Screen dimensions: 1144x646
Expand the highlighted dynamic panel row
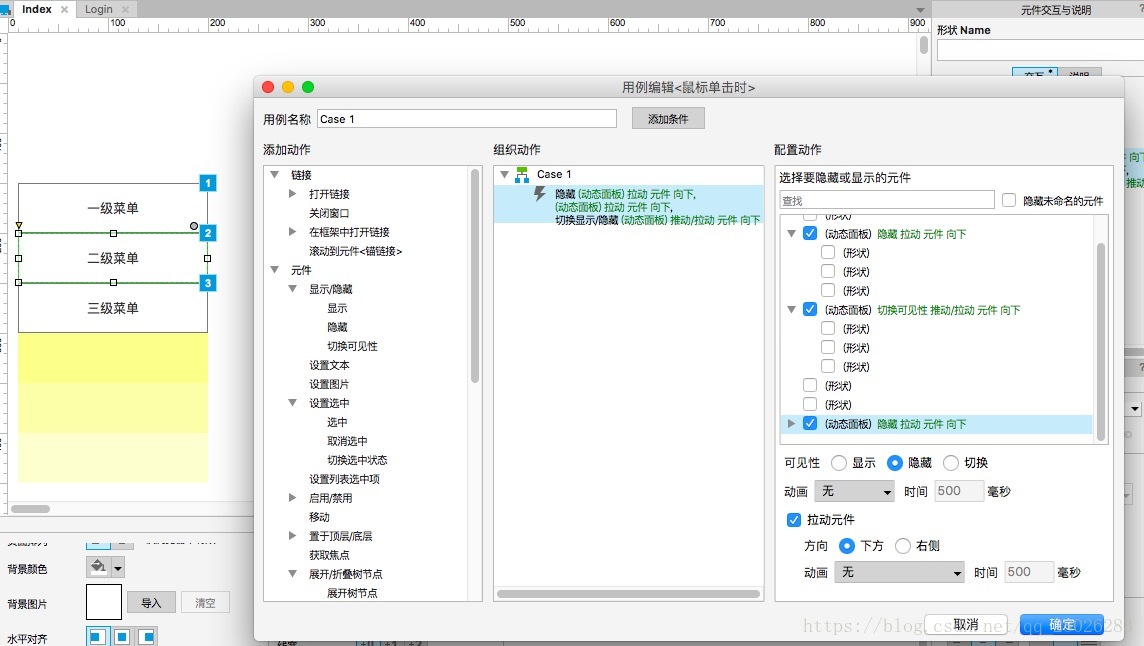[x=791, y=423]
